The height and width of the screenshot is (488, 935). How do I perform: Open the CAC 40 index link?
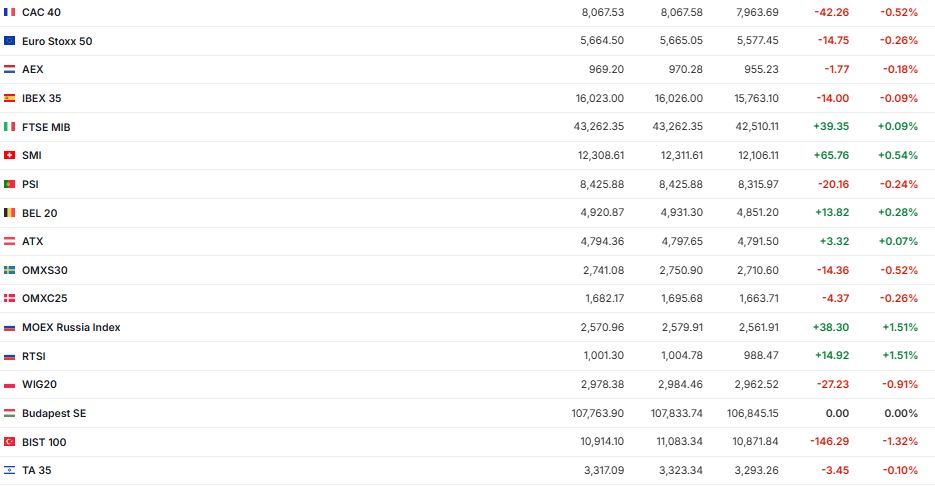(41, 12)
